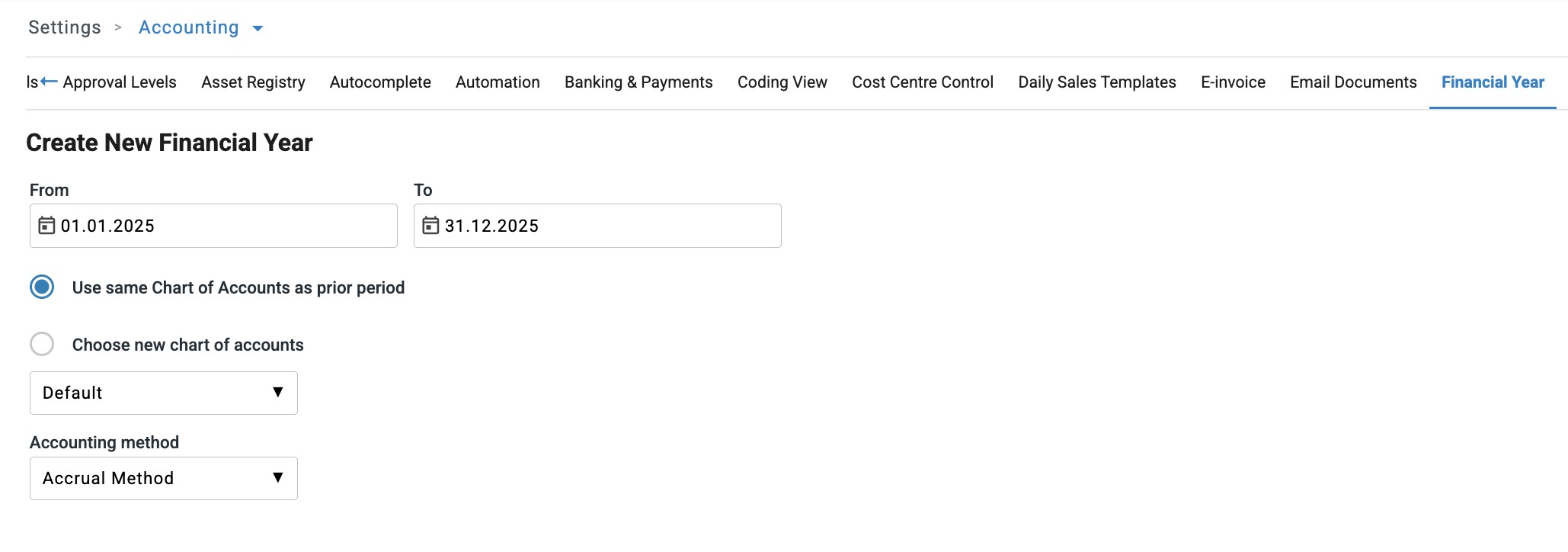Open the Cost Centre Control tab
The height and width of the screenshot is (552, 1568).
pos(923,82)
